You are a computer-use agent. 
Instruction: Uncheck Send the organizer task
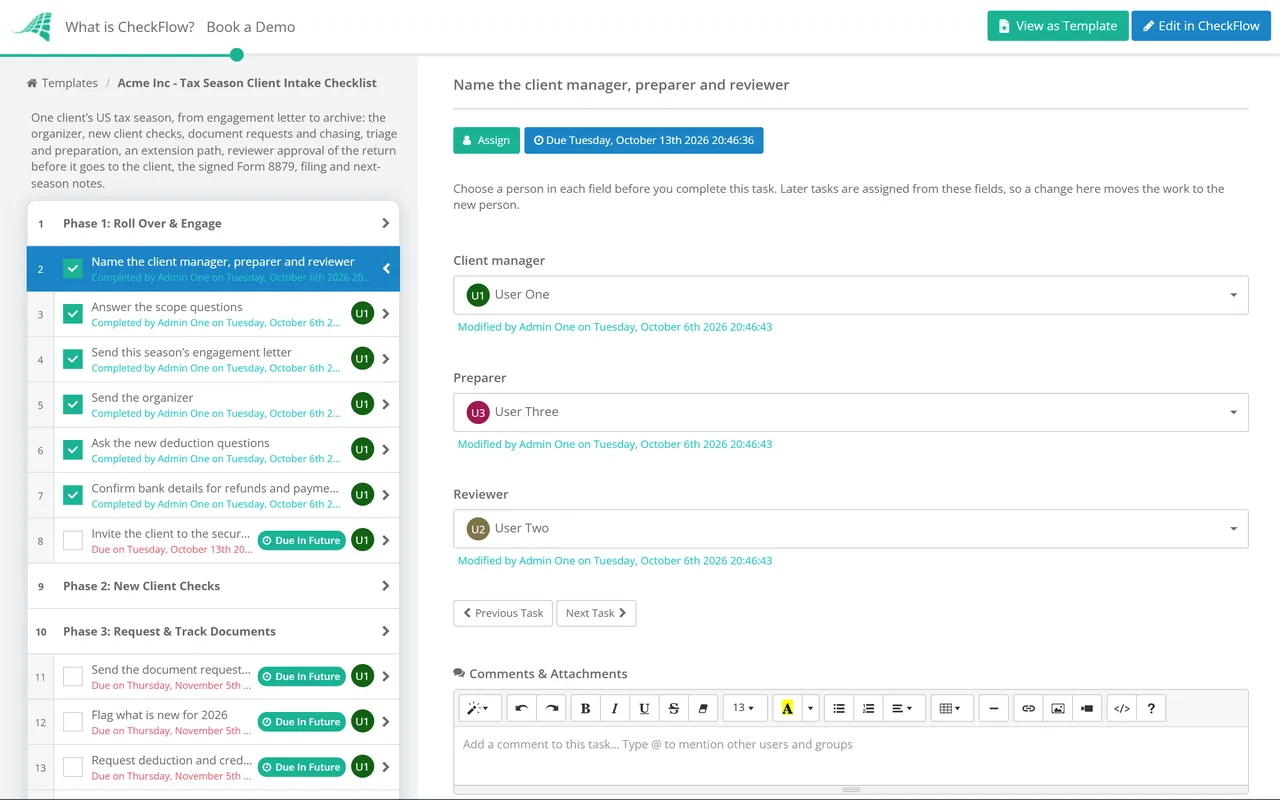pyautogui.click(x=73, y=404)
